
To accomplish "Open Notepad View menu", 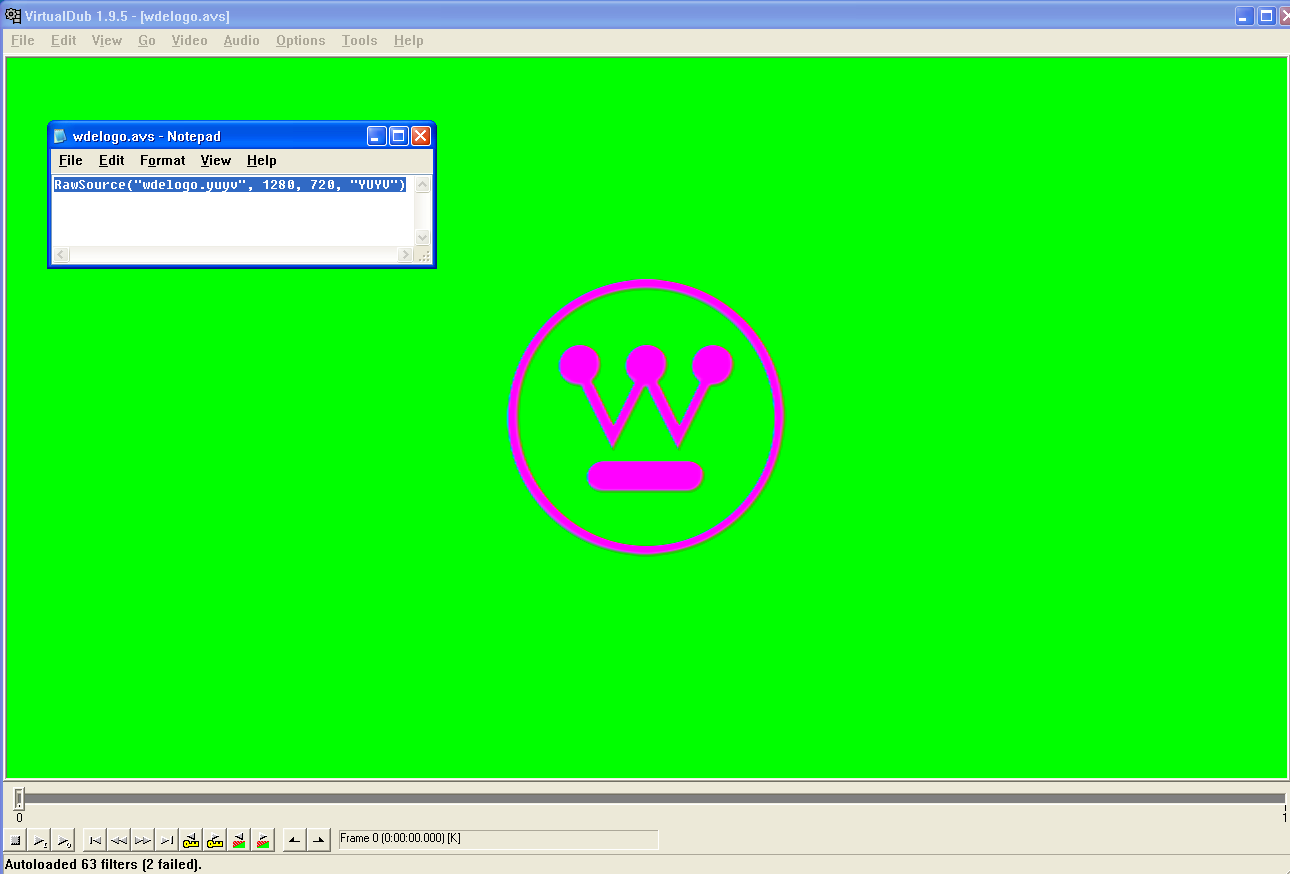I will point(216,160).
